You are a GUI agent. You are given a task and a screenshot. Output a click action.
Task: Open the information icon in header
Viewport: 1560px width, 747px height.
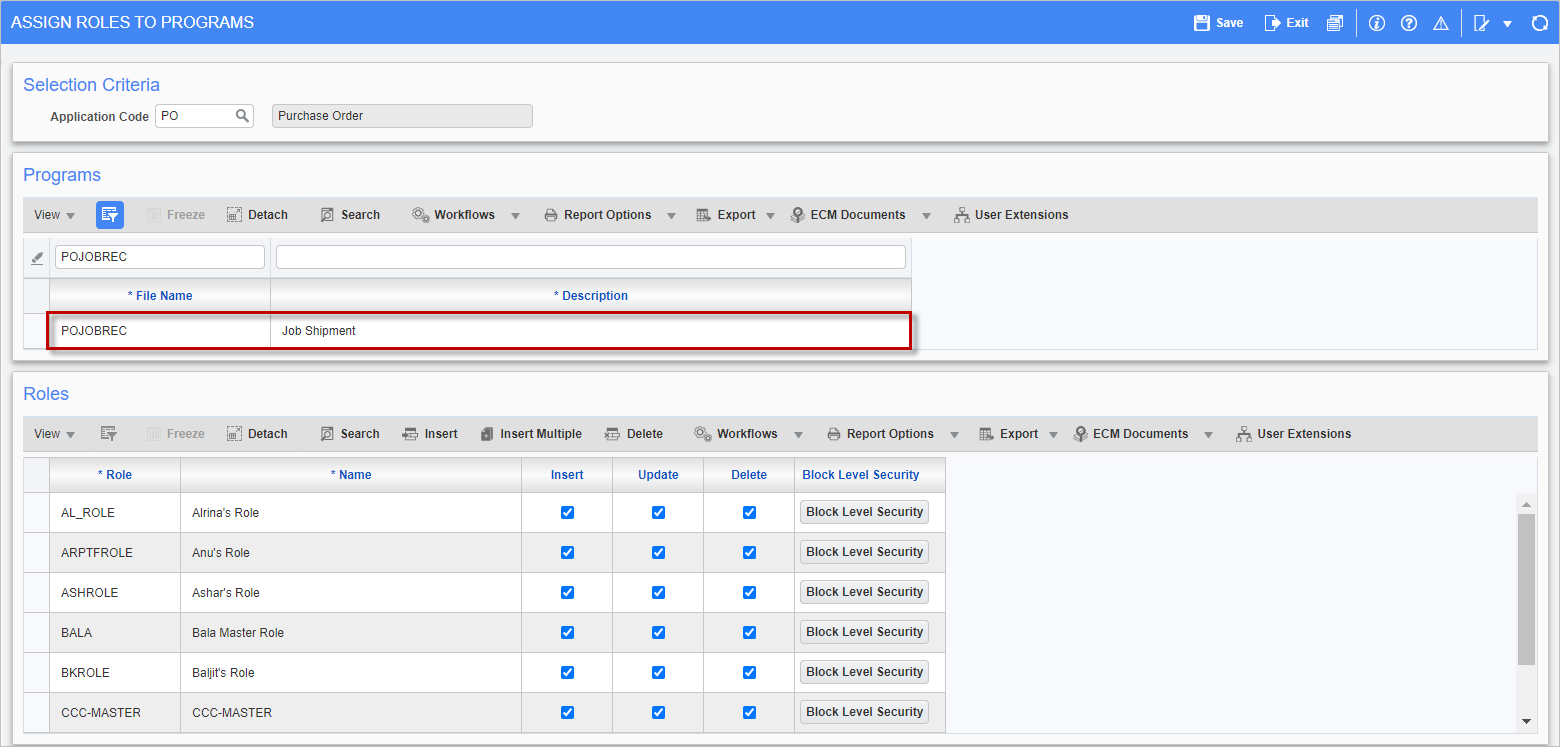[1377, 22]
